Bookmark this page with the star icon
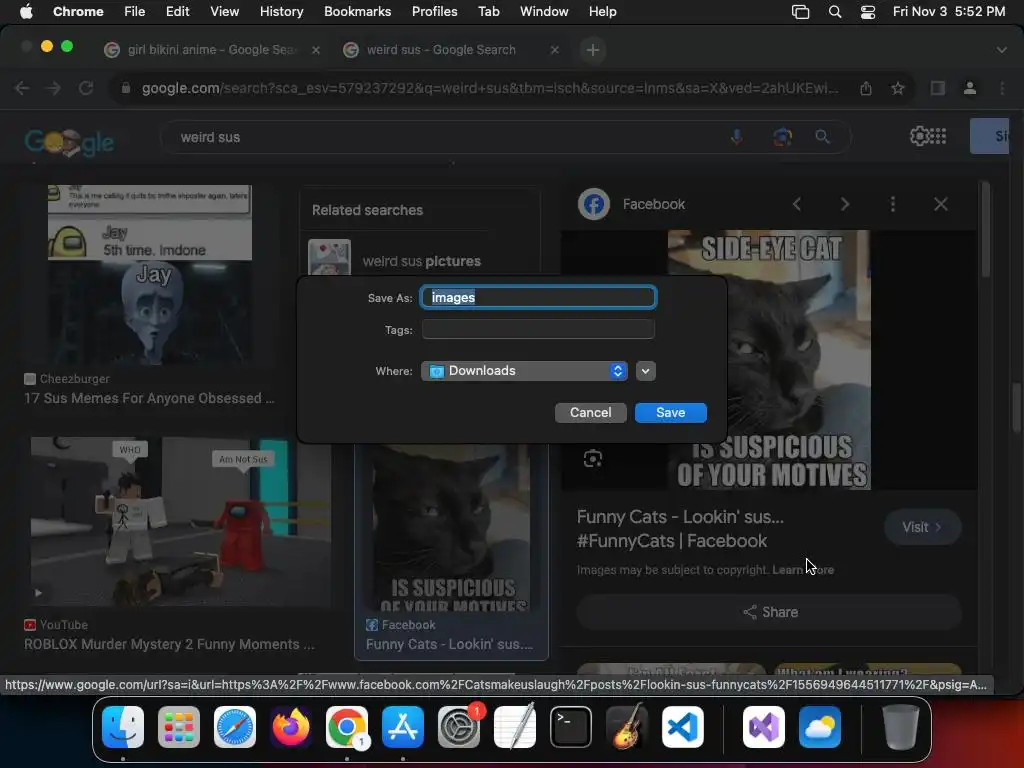 [x=898, y=88]
